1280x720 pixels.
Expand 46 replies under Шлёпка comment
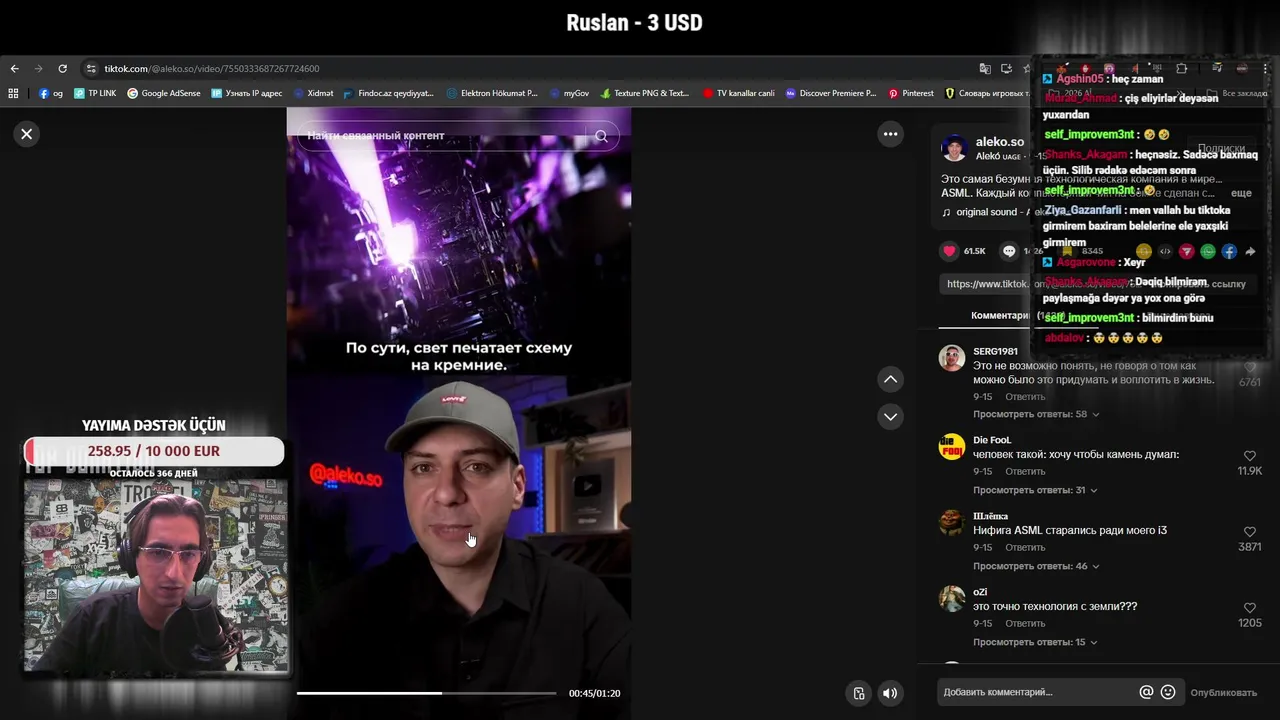(x=1036, y=566)
